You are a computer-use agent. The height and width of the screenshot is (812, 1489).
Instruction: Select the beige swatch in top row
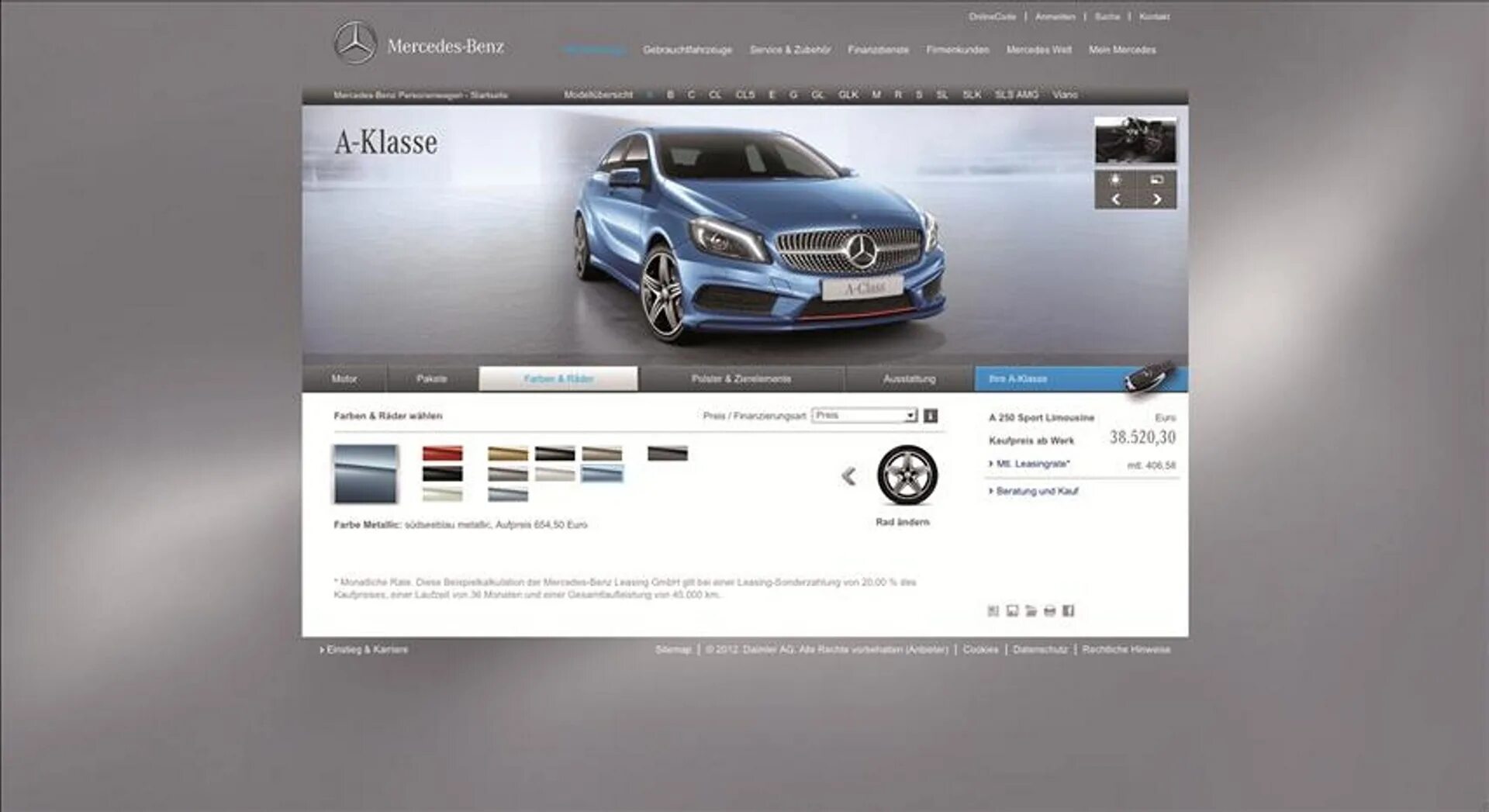pyautogui.click(x=602, y=454)
